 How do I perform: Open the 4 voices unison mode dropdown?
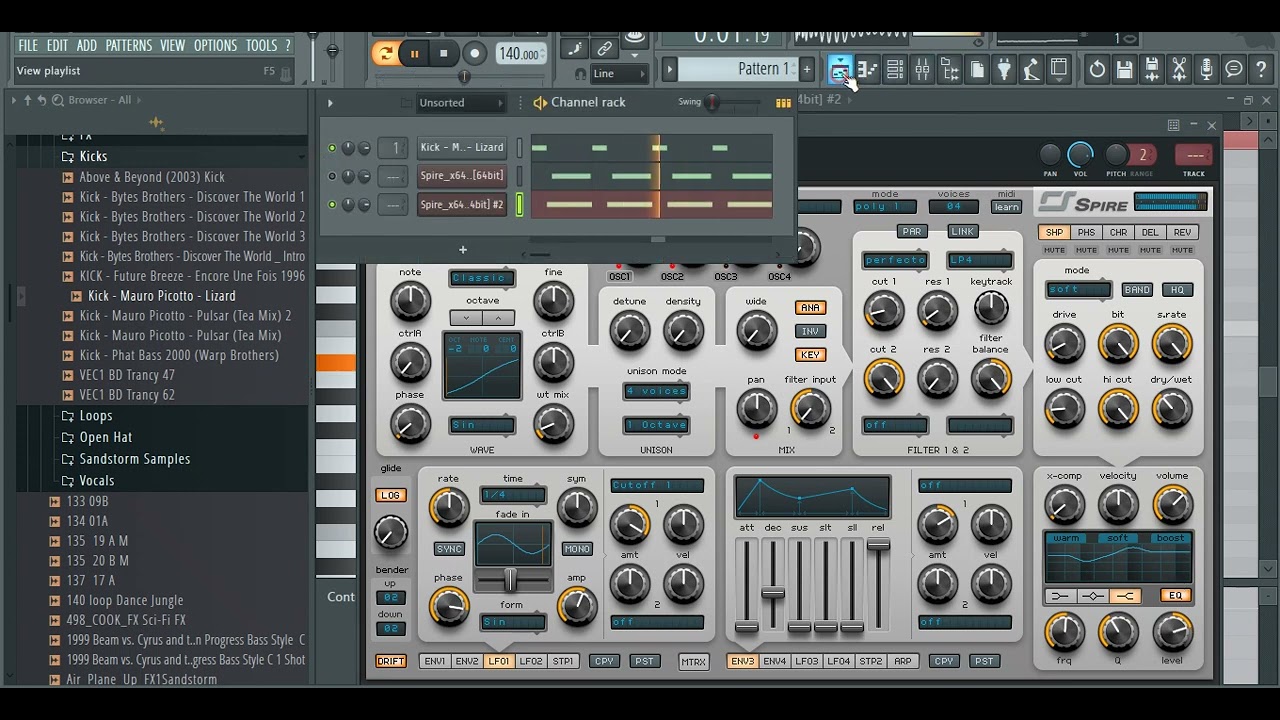(x=656, y=391)
